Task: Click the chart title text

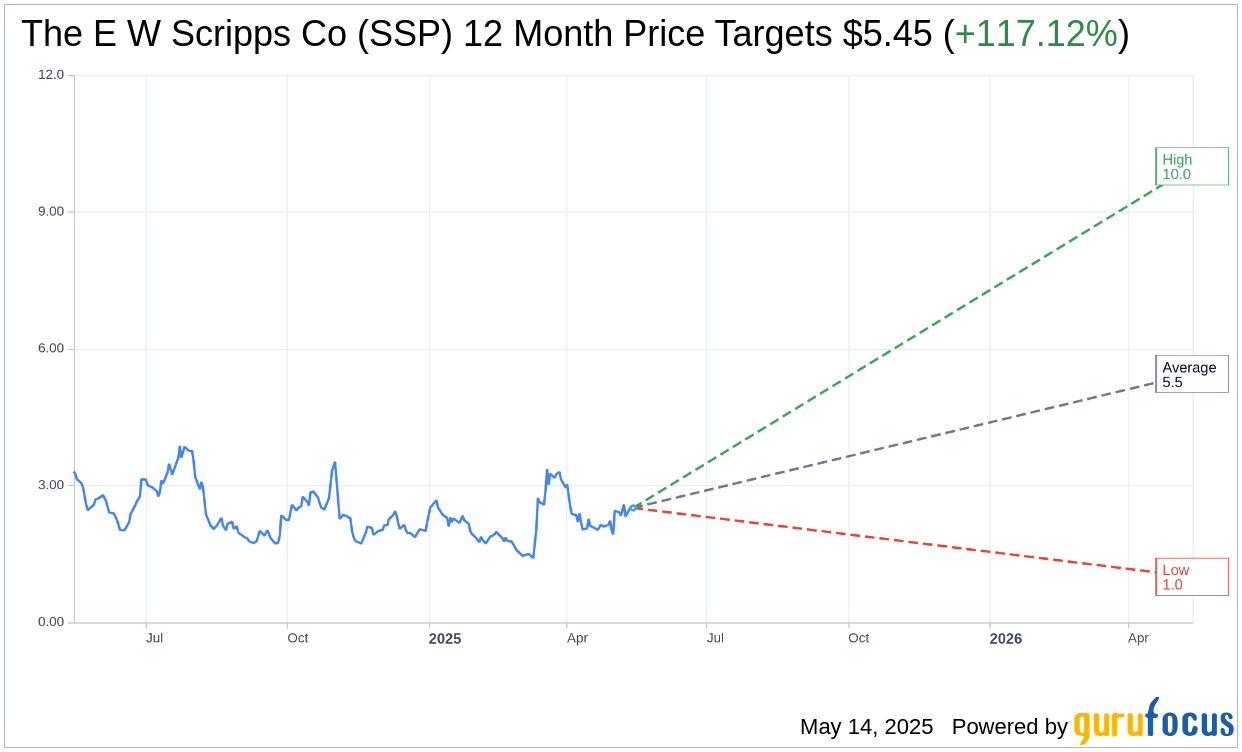Action: (x=480, y=34)
